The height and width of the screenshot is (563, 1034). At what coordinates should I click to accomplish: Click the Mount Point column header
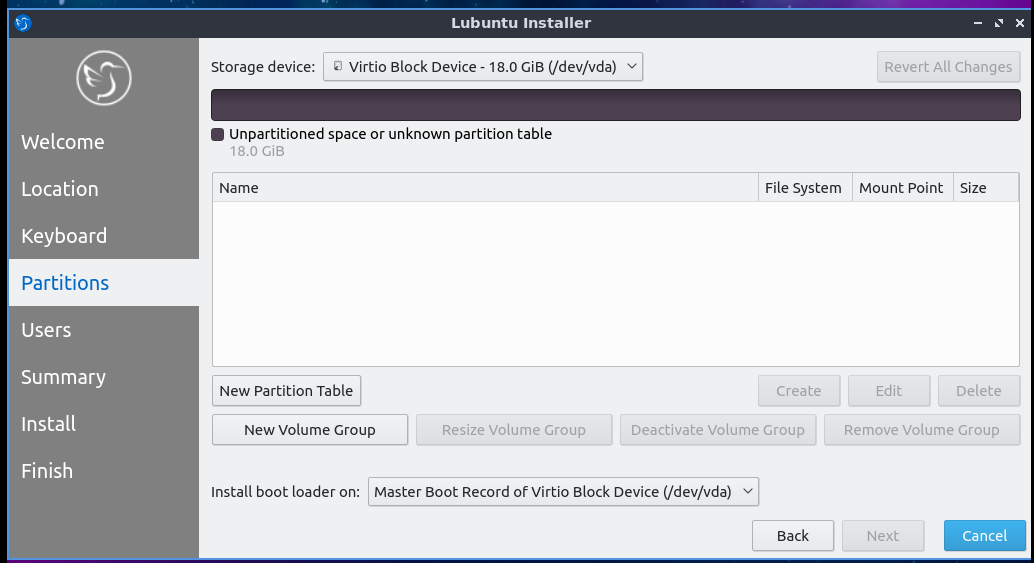[x=901, y=188]
